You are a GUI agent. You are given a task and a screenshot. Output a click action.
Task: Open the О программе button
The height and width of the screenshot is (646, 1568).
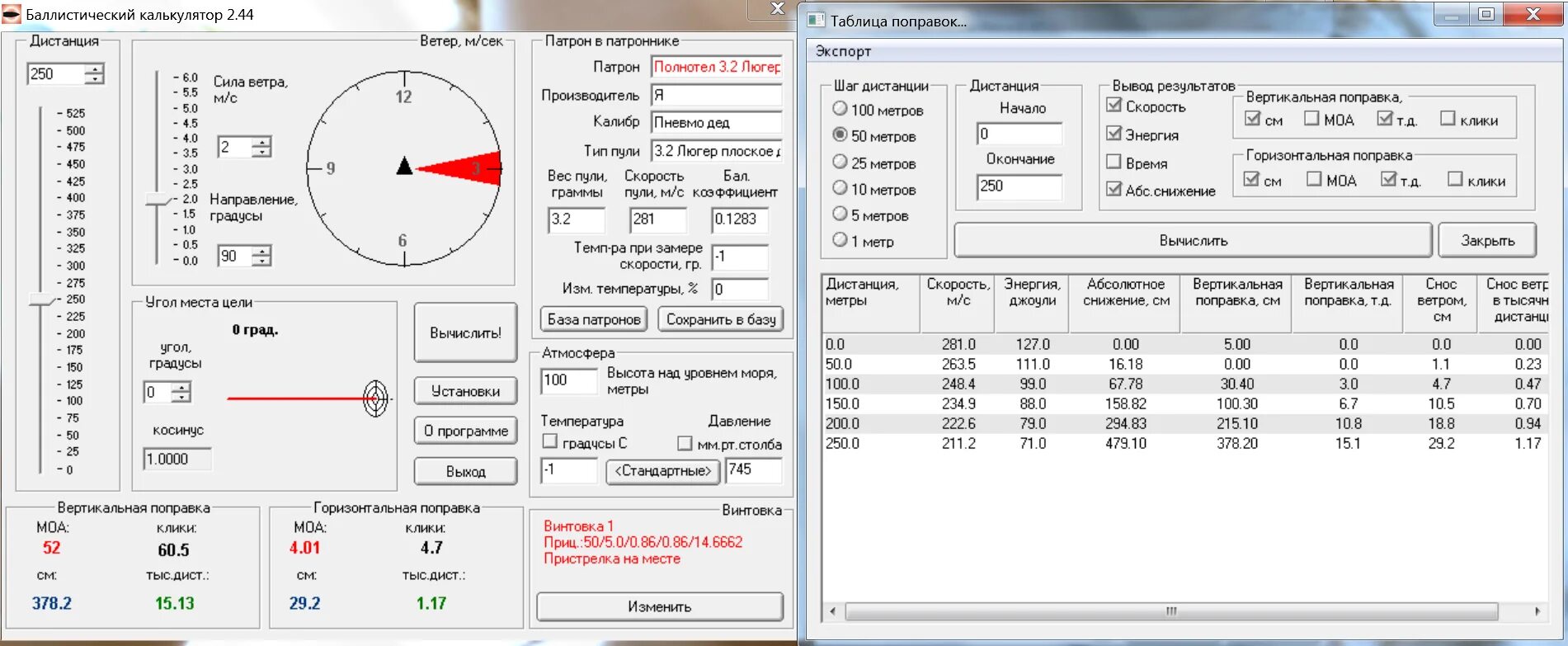[465, 431]
